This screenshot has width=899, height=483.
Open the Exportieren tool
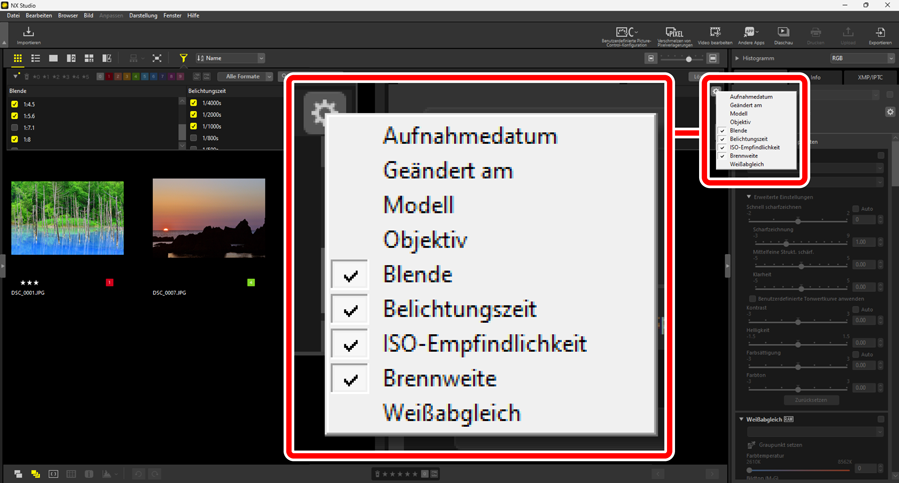(x=880, y=35)
